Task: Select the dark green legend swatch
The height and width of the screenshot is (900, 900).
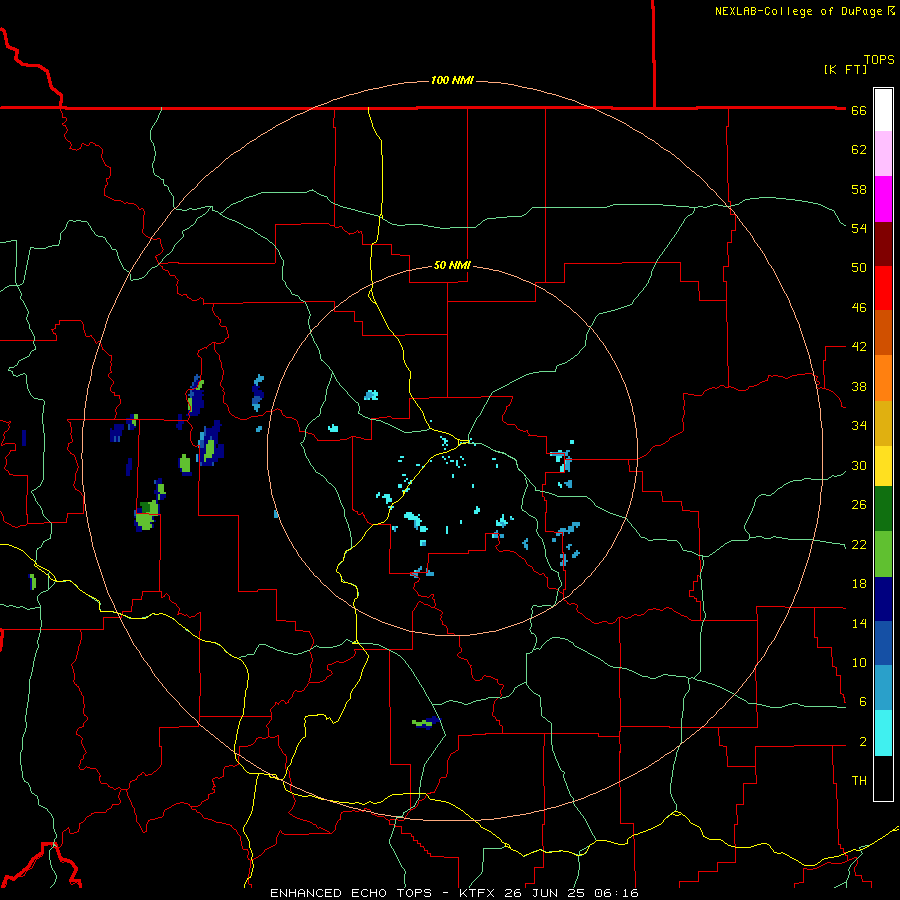Action: 883,509
